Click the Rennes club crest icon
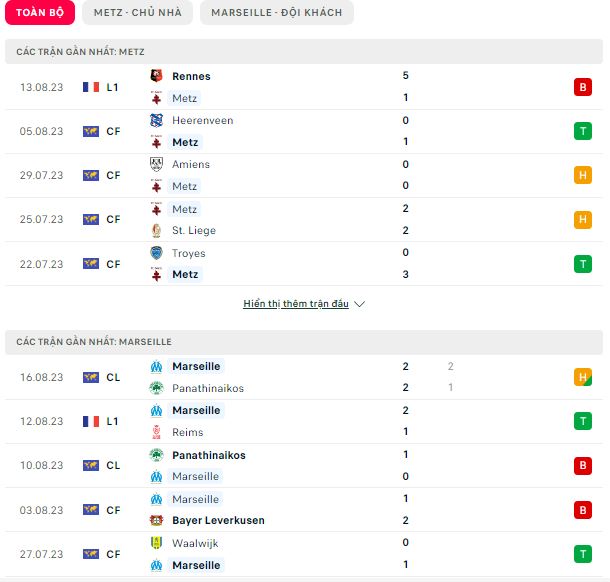The width and height of the screenshot is (610, 582). point(156,75)
